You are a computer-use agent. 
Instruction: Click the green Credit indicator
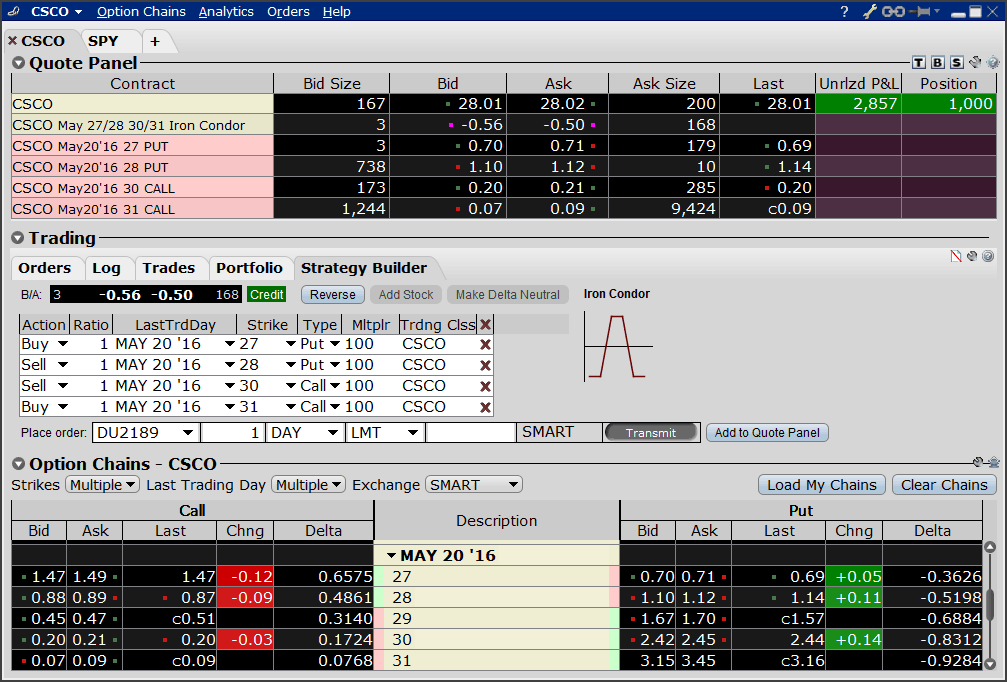tap(267, 295)
